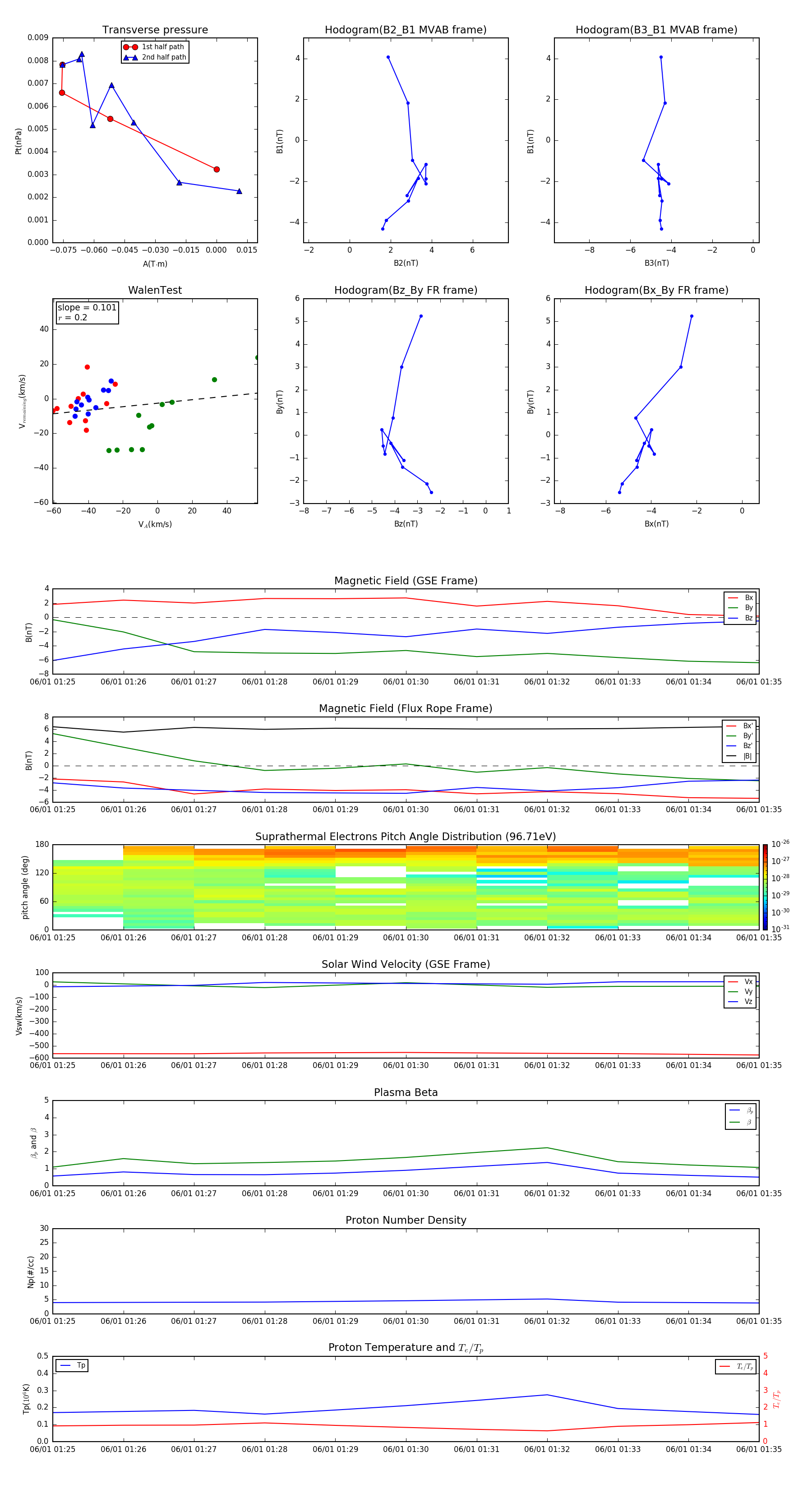Click the "B3(nT)" x-axis label

656,263
